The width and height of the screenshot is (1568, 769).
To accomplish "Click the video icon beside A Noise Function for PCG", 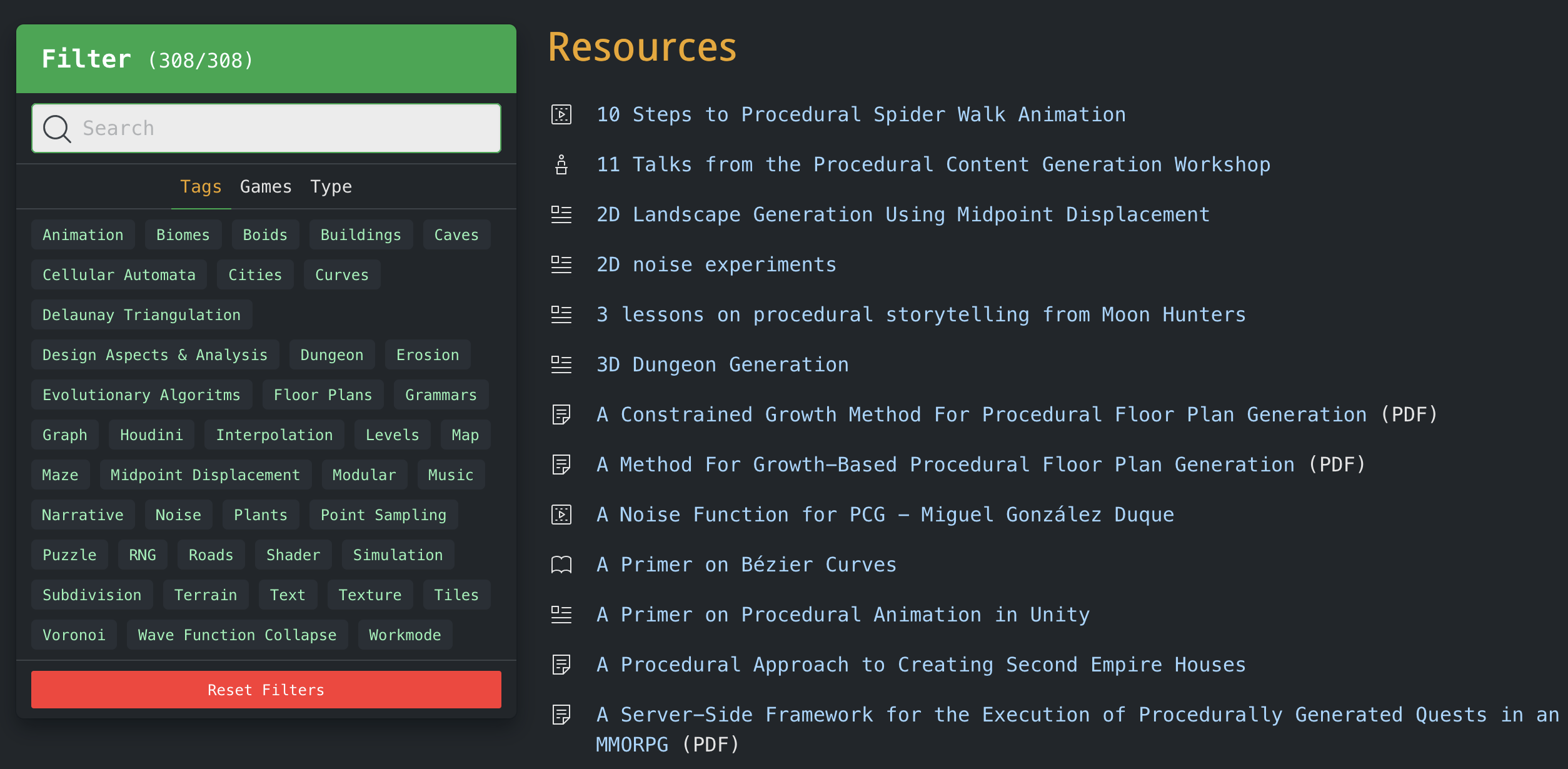I will click(561, 515).
